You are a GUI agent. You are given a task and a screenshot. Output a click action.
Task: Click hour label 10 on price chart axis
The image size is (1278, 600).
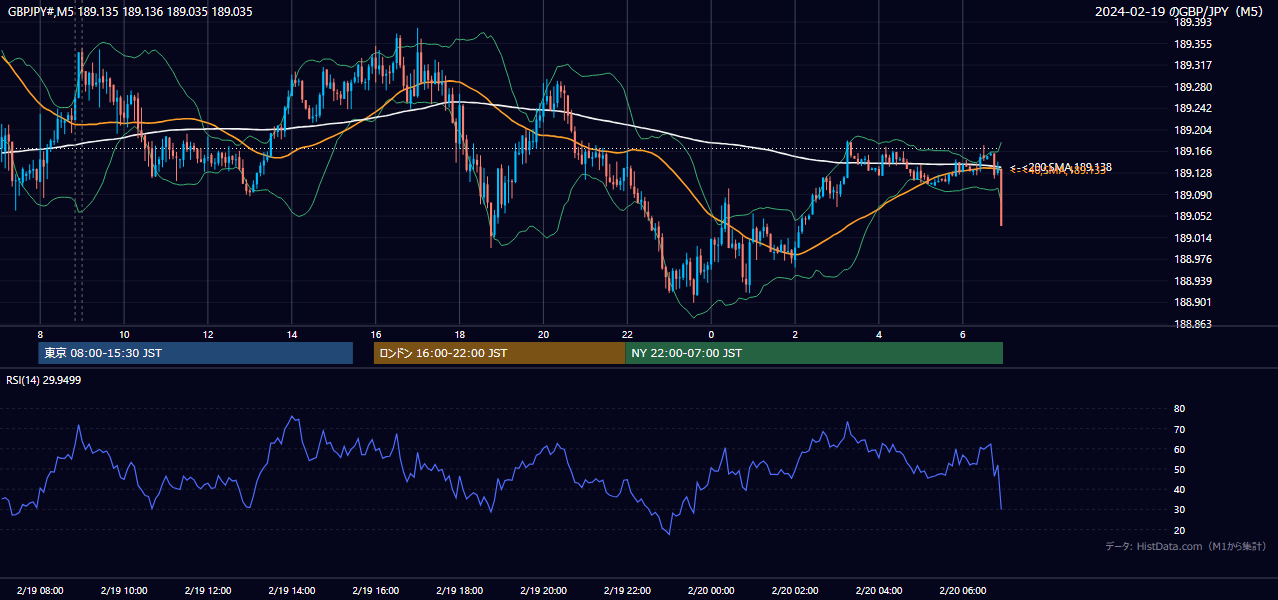(x=124, y=334)
